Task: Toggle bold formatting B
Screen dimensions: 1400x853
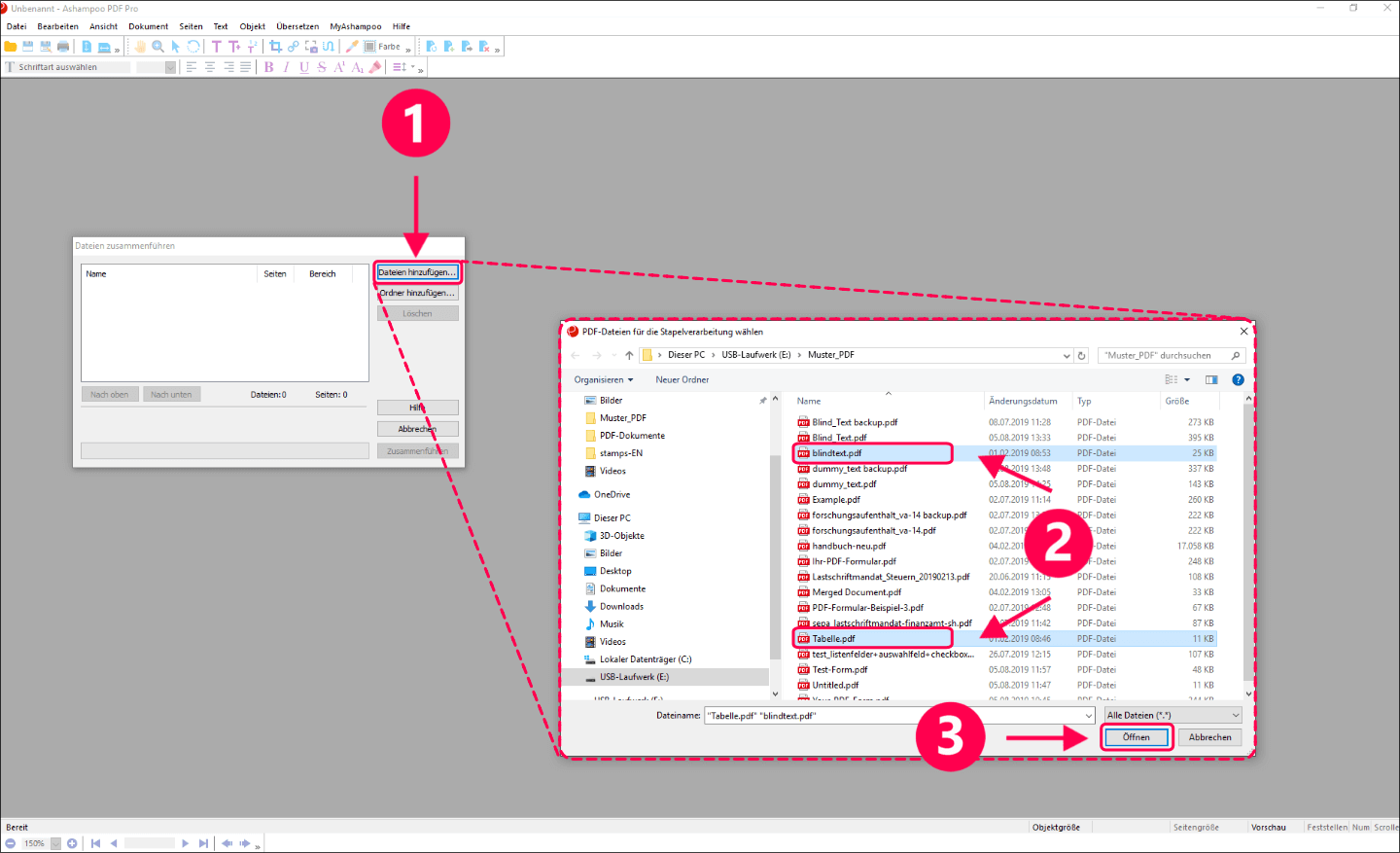Action: pyautogui.click(x=269, y=67)
